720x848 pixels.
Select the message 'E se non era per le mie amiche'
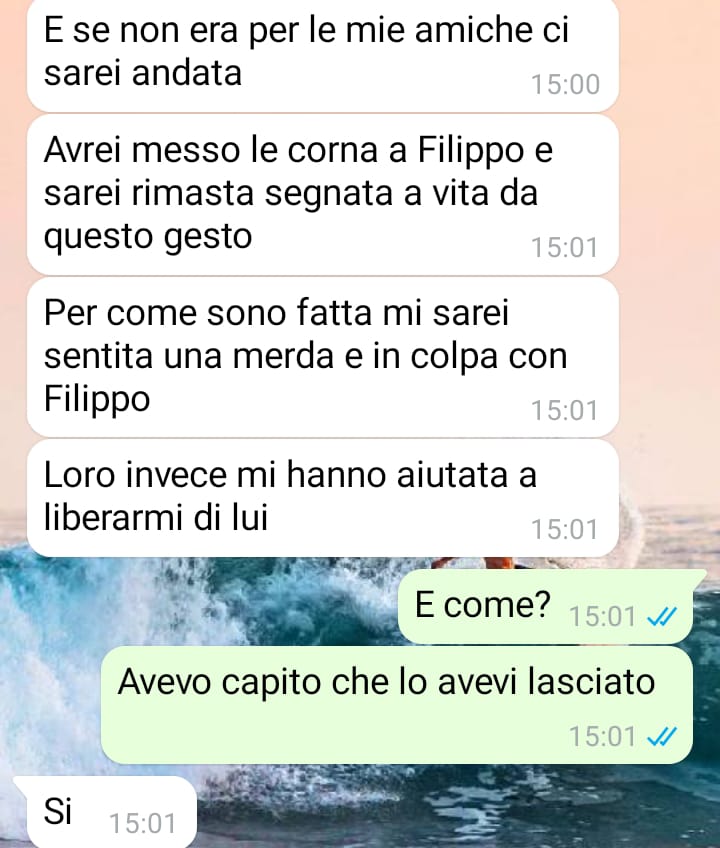[322, 55]
